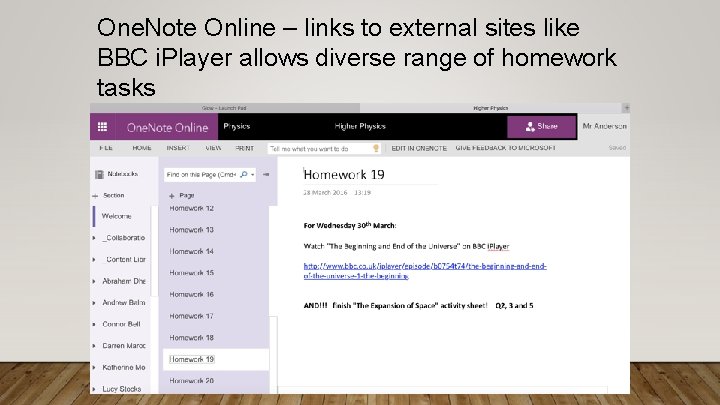Click the Share person icon
The width and height of the screenshot is (720, 405).
tap(530, 127)
